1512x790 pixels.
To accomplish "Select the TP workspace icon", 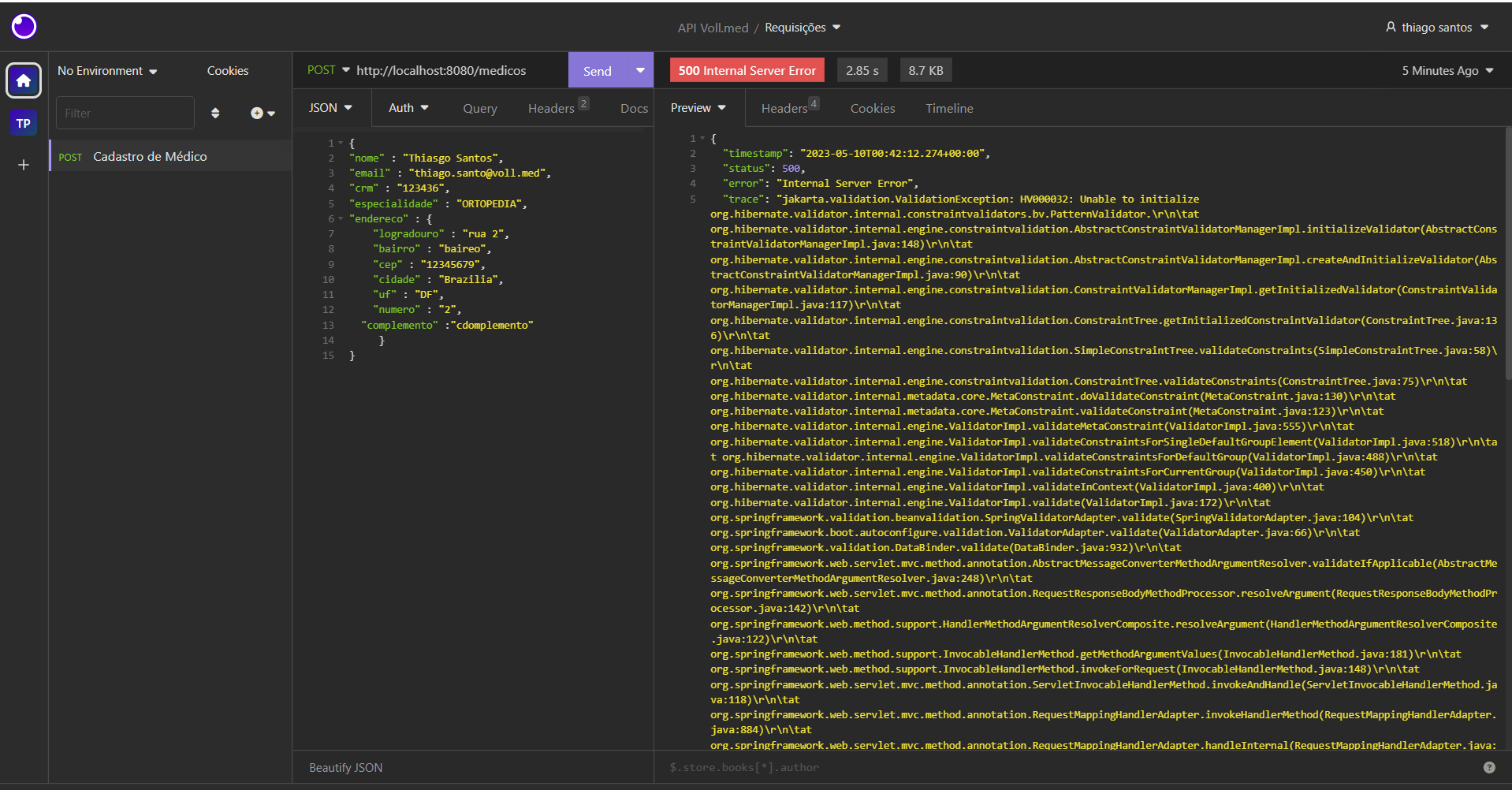I will coord(24,123).
